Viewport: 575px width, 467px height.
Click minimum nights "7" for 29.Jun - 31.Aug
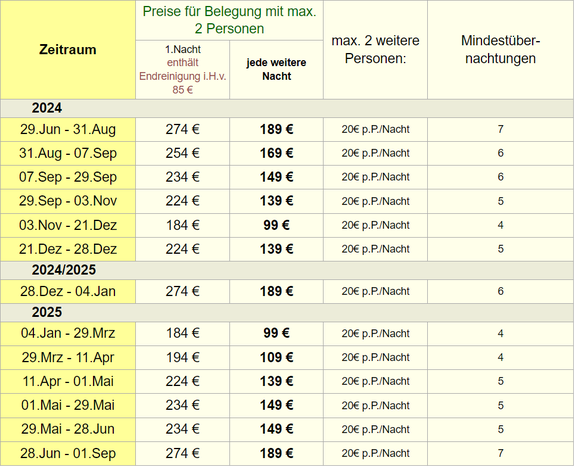point(501,129)
